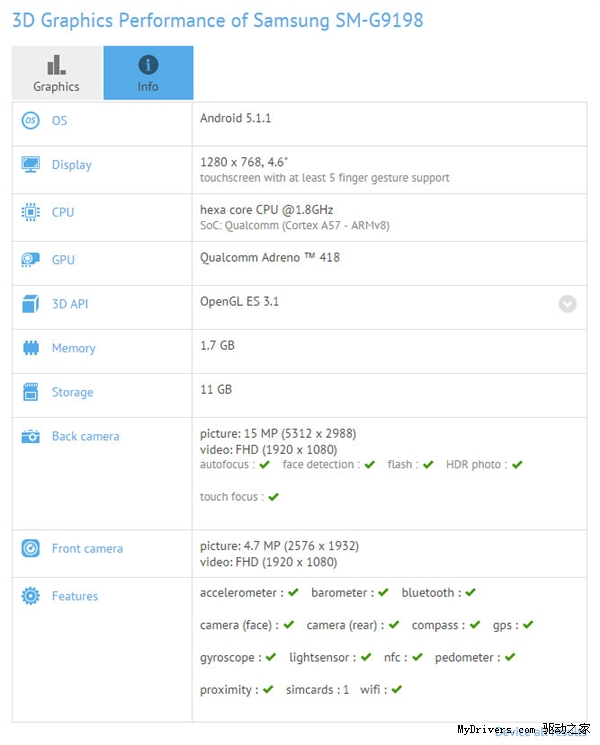Click the 3D API cube icon
600x745 pixels.
30,304
